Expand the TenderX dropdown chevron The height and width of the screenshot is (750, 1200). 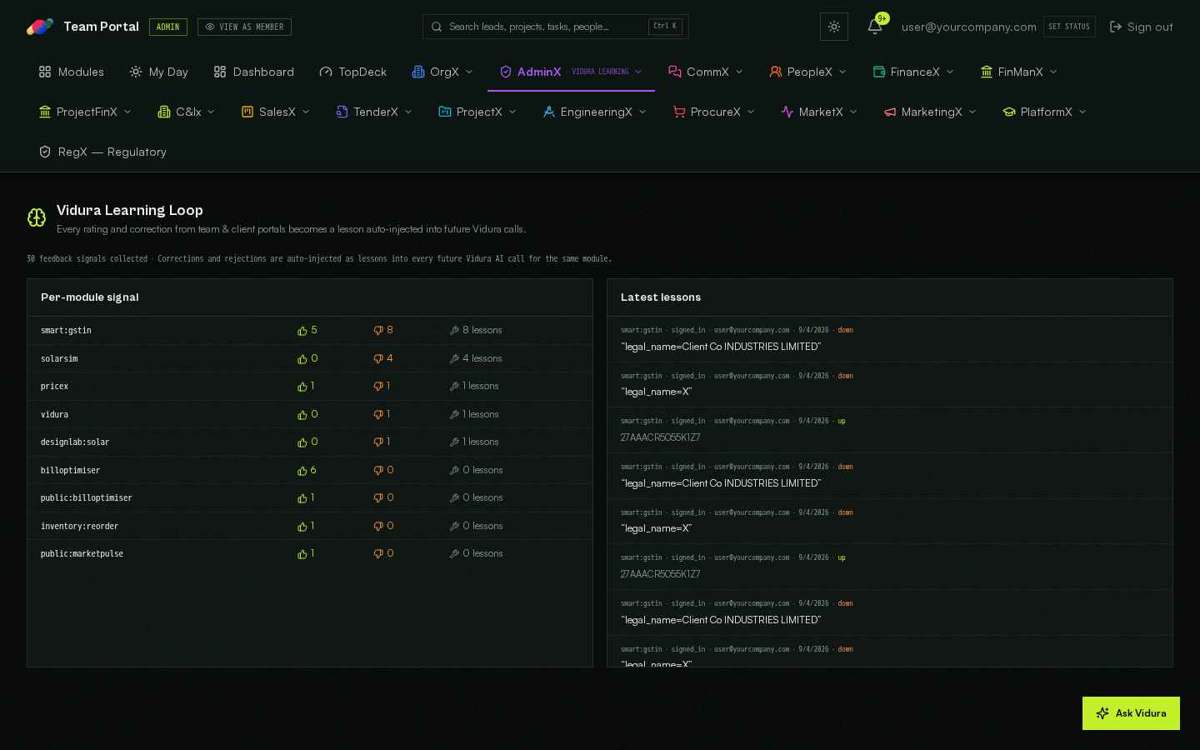408,112
